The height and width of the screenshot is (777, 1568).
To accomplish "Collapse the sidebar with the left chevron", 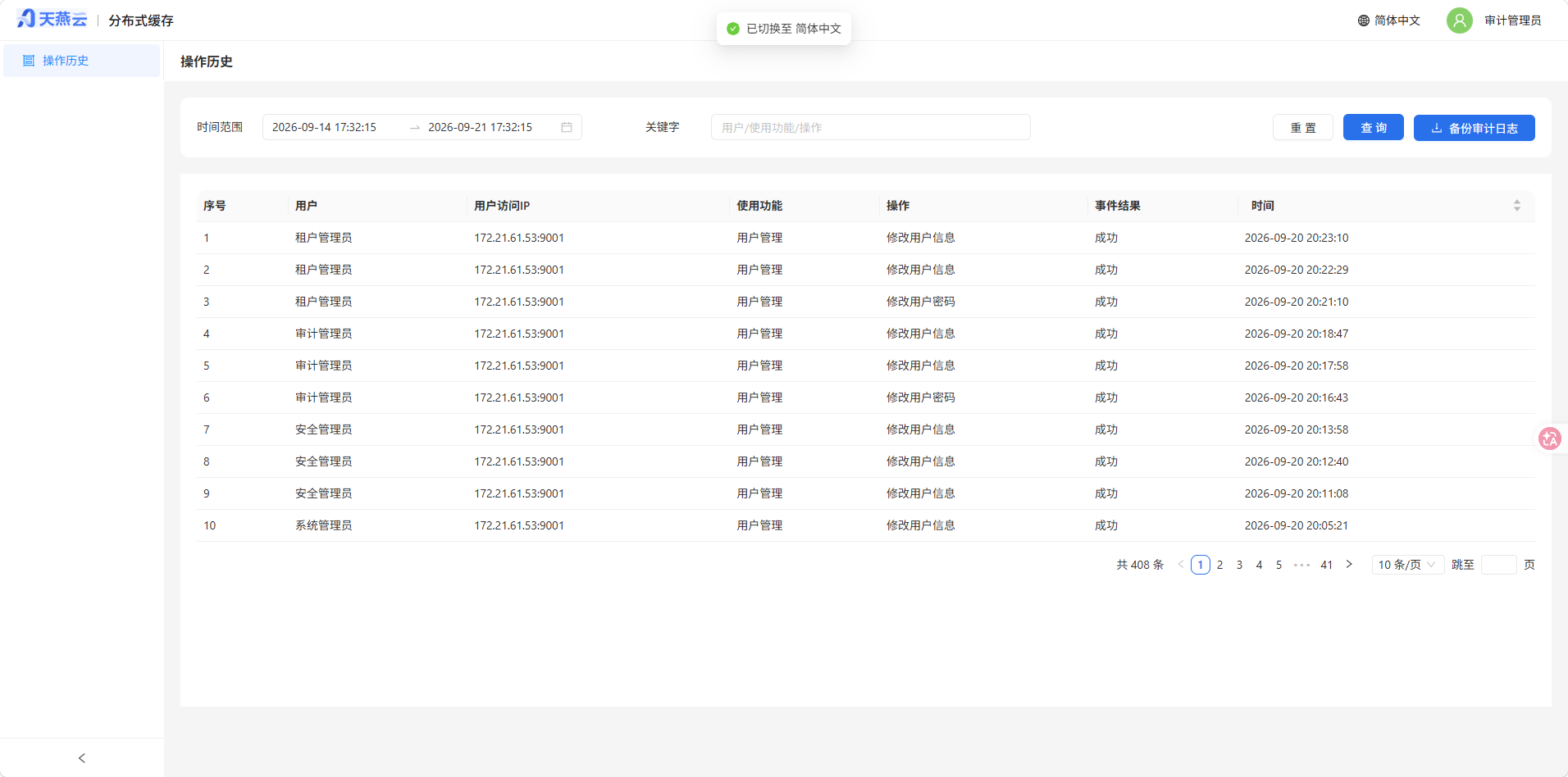I will (x=82, y=758).
